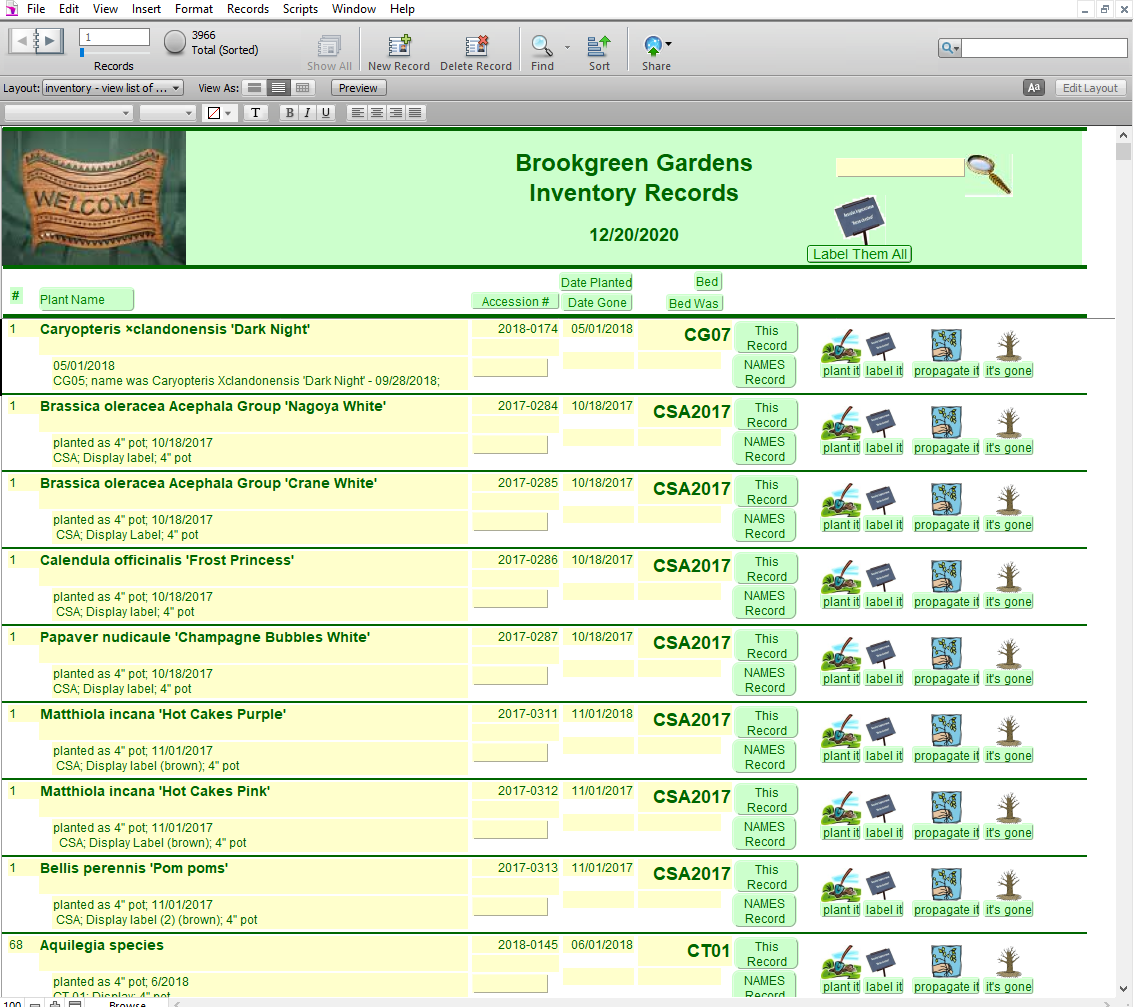Toggle bold formatting
This screenshot has height=1007, width=1134.
tap(289, 113)
